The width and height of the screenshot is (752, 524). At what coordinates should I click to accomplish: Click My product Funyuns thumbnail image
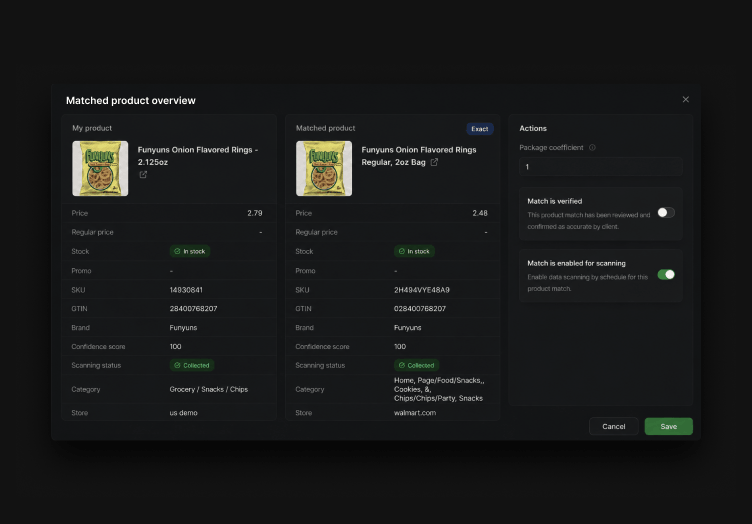[100, 168]
